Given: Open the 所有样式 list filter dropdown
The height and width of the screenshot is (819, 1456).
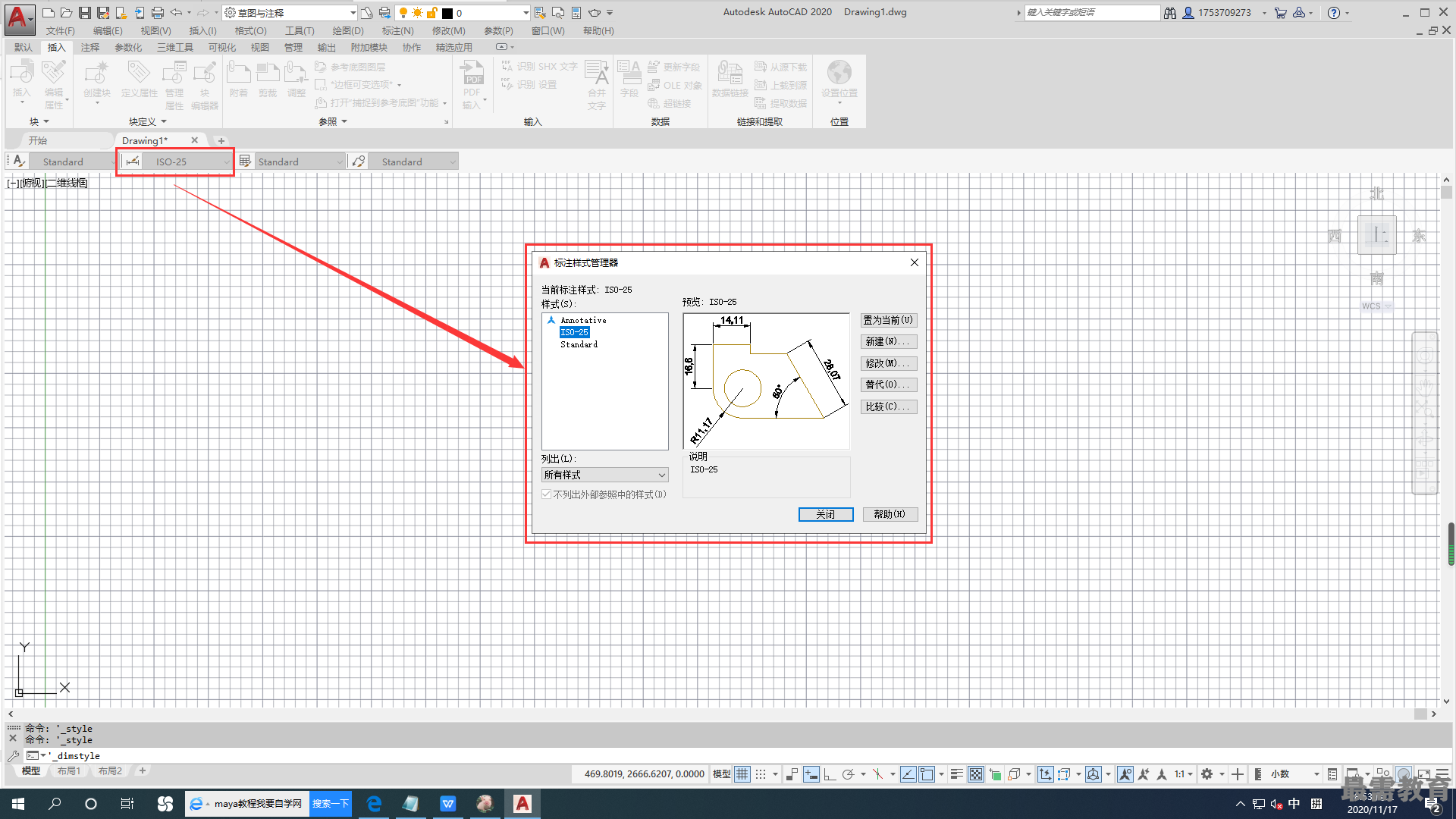Looking at the screenshot, I should tap(604, 475).
